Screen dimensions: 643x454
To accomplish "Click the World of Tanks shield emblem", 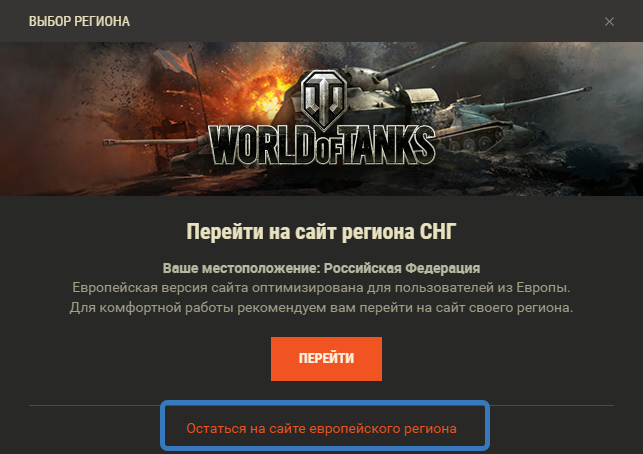I will tap(324, 98).
